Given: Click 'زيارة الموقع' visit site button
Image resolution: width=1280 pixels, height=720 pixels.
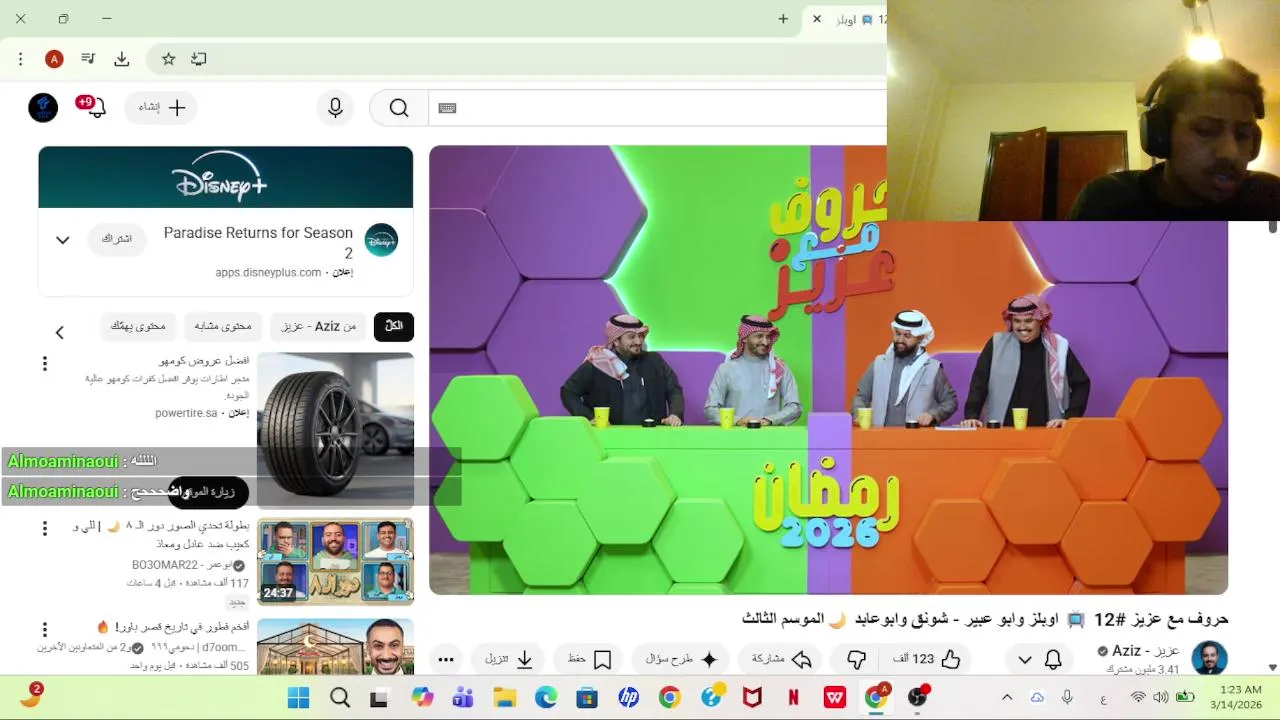Looking at the screenshot, I should (208, 491).
